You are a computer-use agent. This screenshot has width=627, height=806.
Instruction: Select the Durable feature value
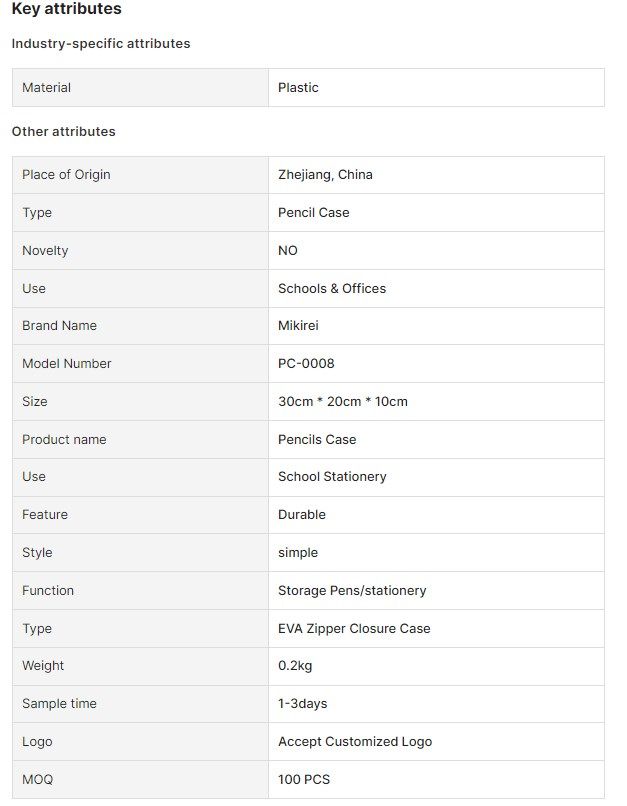click(x=302, y=515)
